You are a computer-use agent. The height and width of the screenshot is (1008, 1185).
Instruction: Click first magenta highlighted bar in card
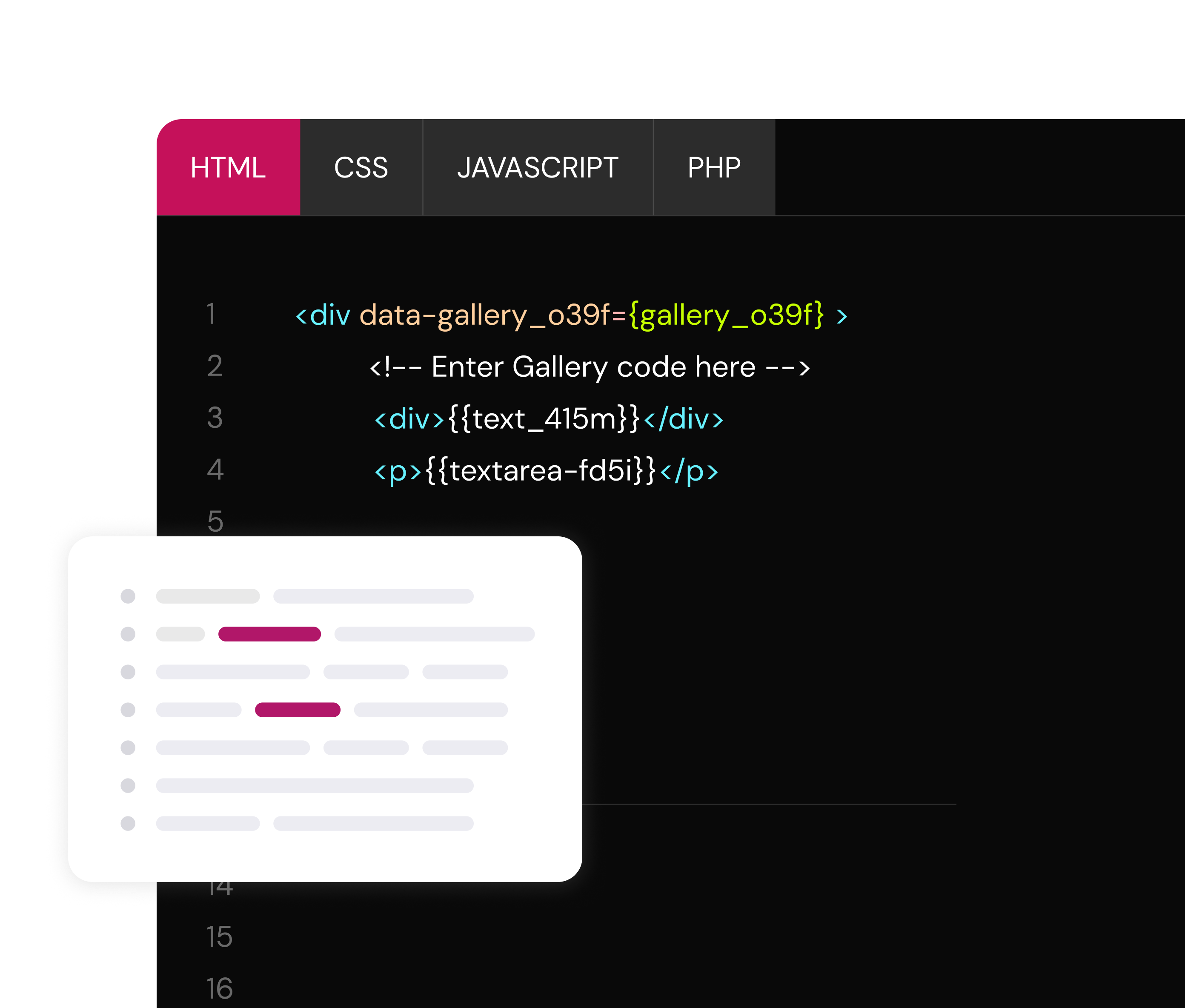click(x=269, y=634)
